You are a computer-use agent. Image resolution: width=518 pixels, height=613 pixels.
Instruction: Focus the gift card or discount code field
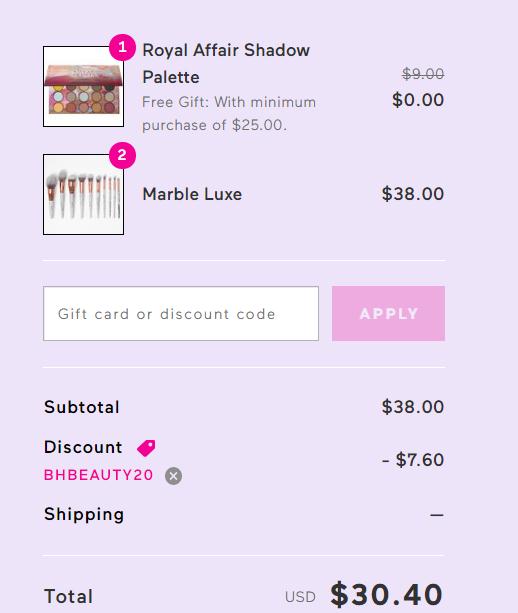[x=181, y=314]
